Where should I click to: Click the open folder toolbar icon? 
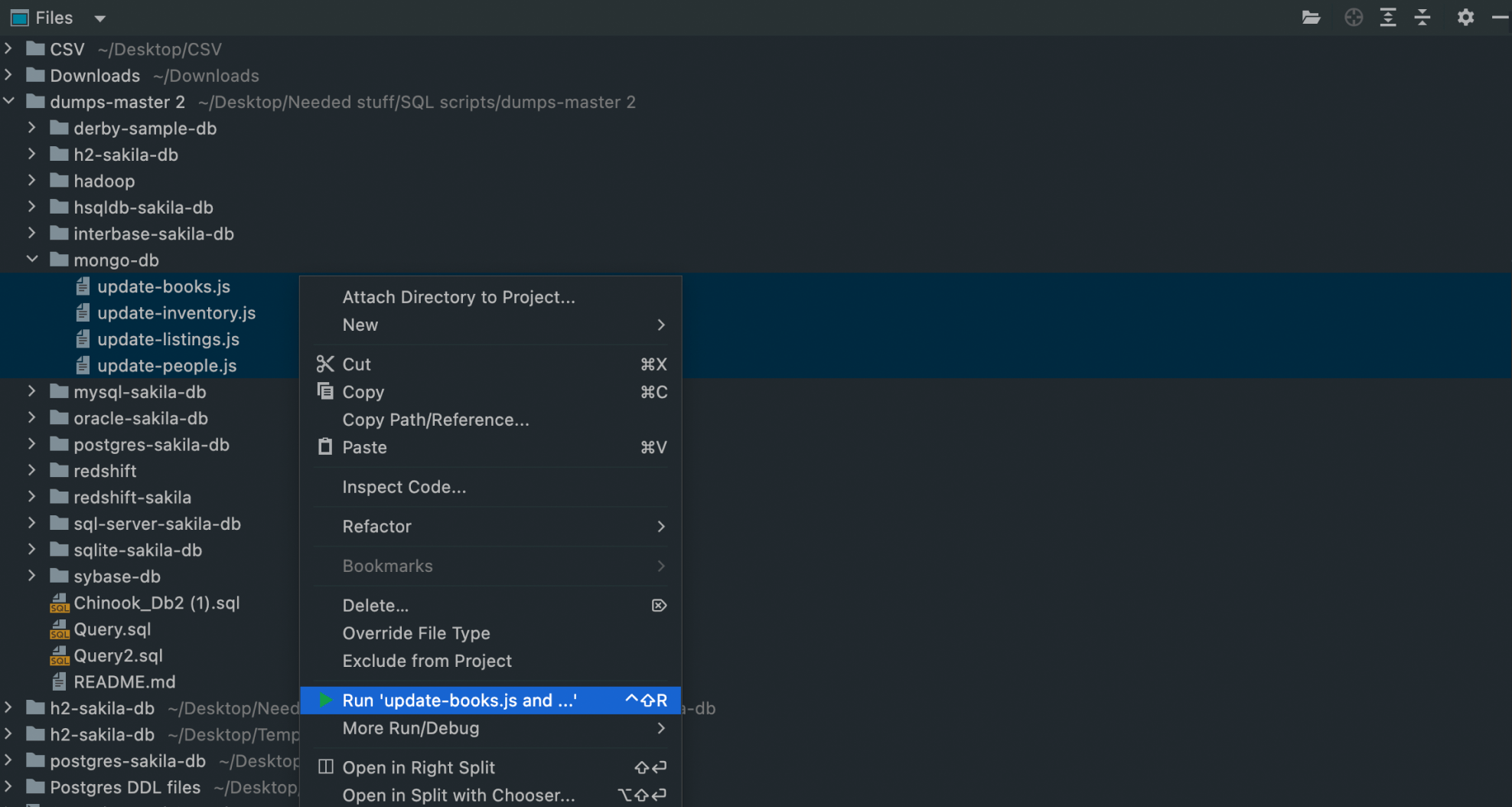click(x=1311, y=17)
